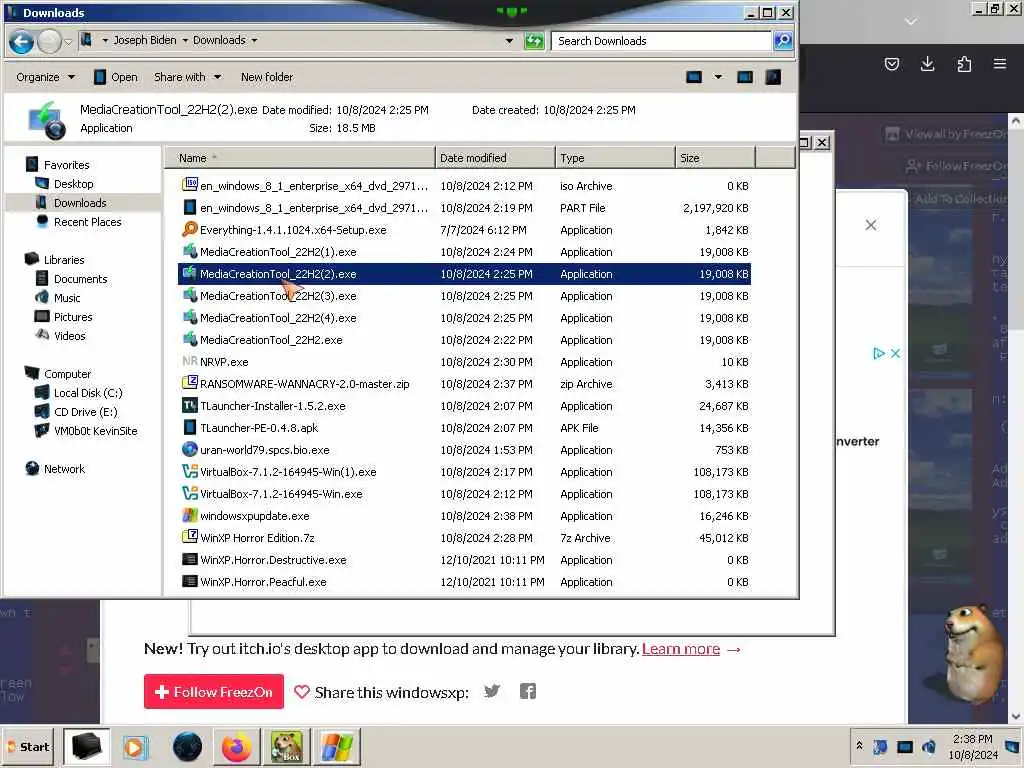Viewport: 1024px width, 768px height.
Task: Show hidden tray icons arrow
Action: point(859,746)
